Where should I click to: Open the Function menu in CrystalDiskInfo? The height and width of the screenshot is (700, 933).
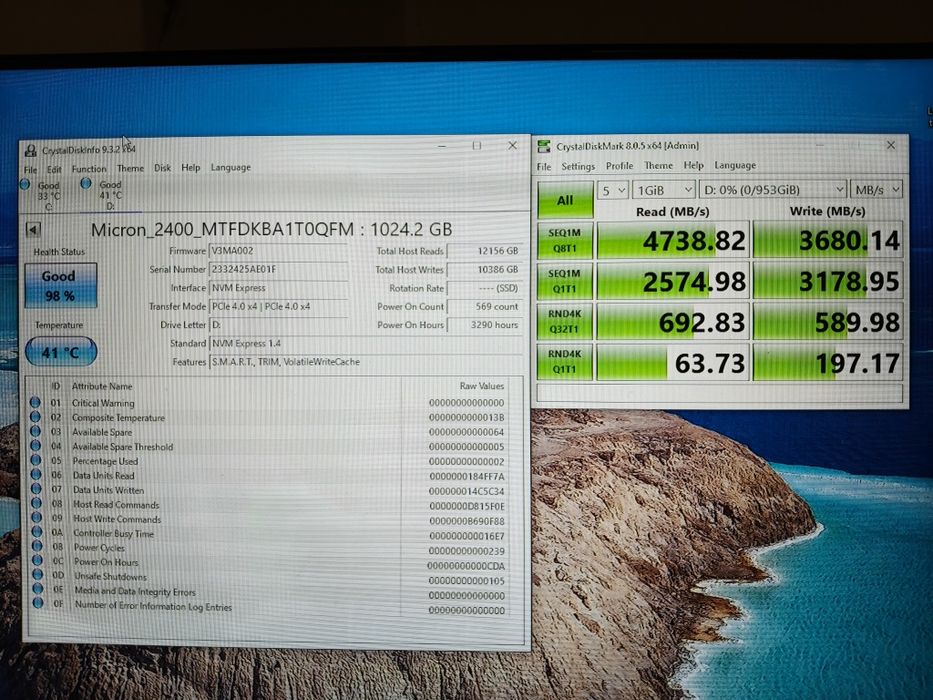click(89, 168)
